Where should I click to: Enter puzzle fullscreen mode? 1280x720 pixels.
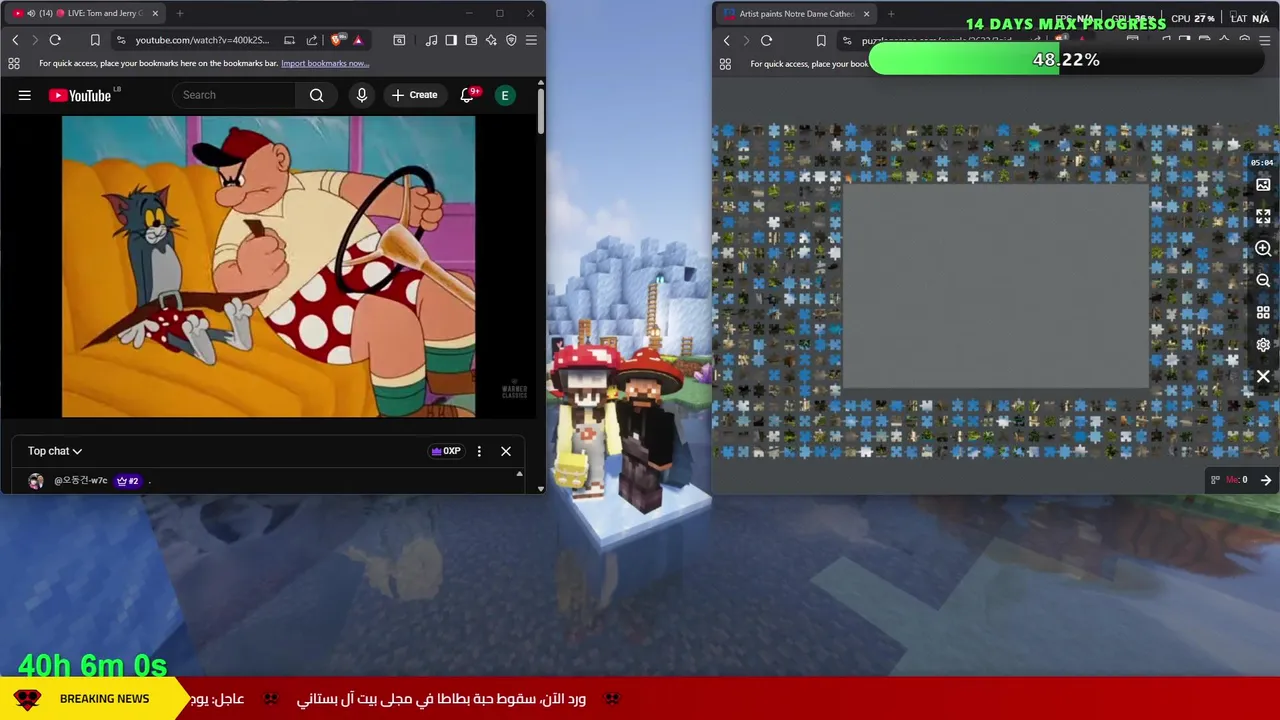click(x=1263, y=216)
